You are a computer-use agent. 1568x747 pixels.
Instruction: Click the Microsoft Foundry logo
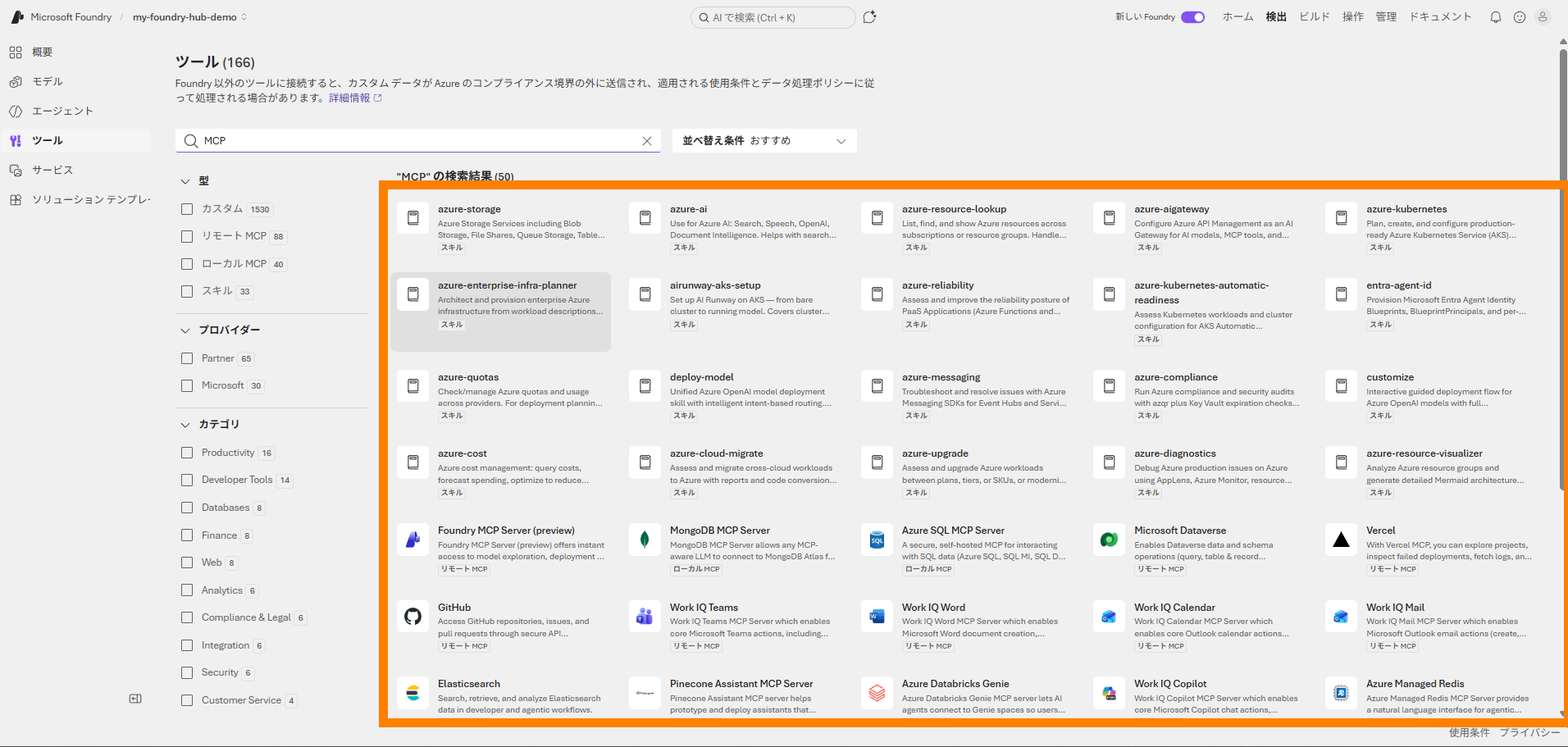pyautogui.click(x=17, y=17)
